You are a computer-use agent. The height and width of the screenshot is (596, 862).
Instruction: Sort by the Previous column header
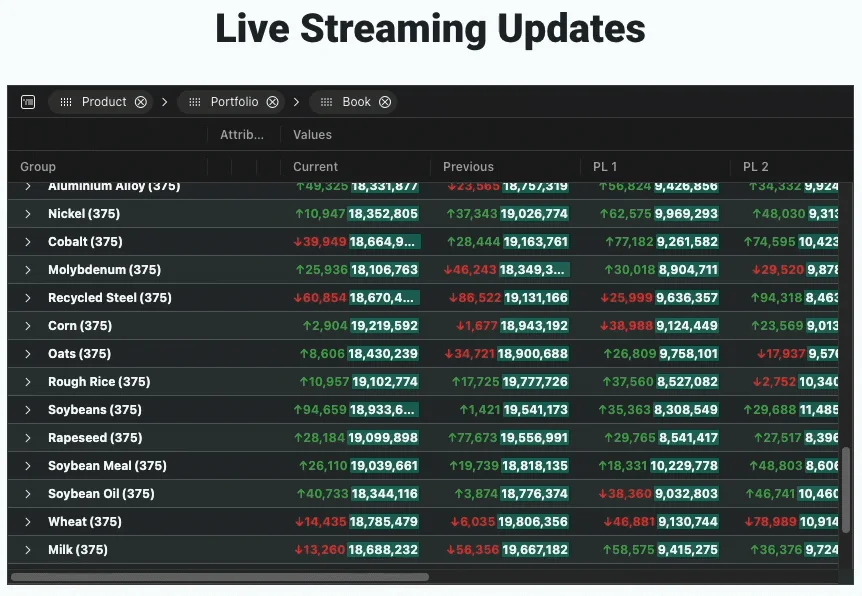tap(468, 167)
